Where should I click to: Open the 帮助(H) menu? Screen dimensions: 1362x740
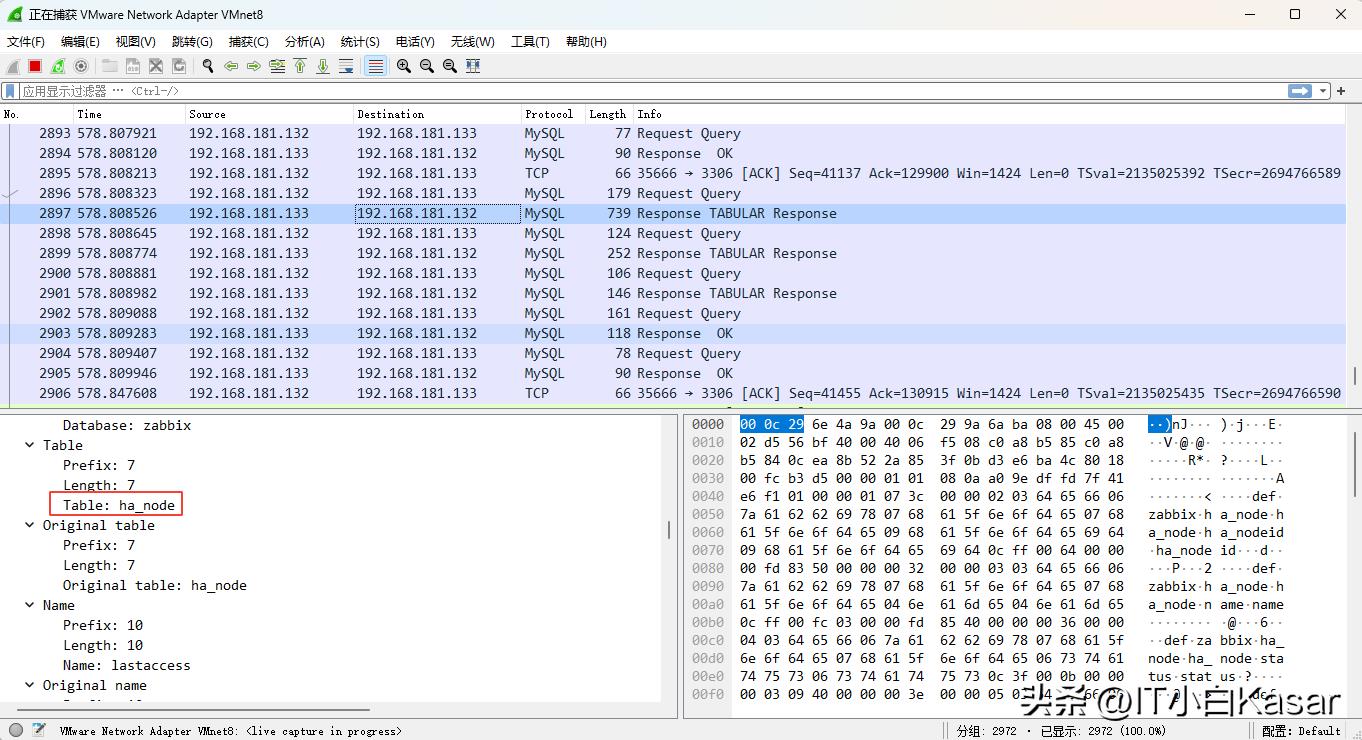tap(586, 42)
